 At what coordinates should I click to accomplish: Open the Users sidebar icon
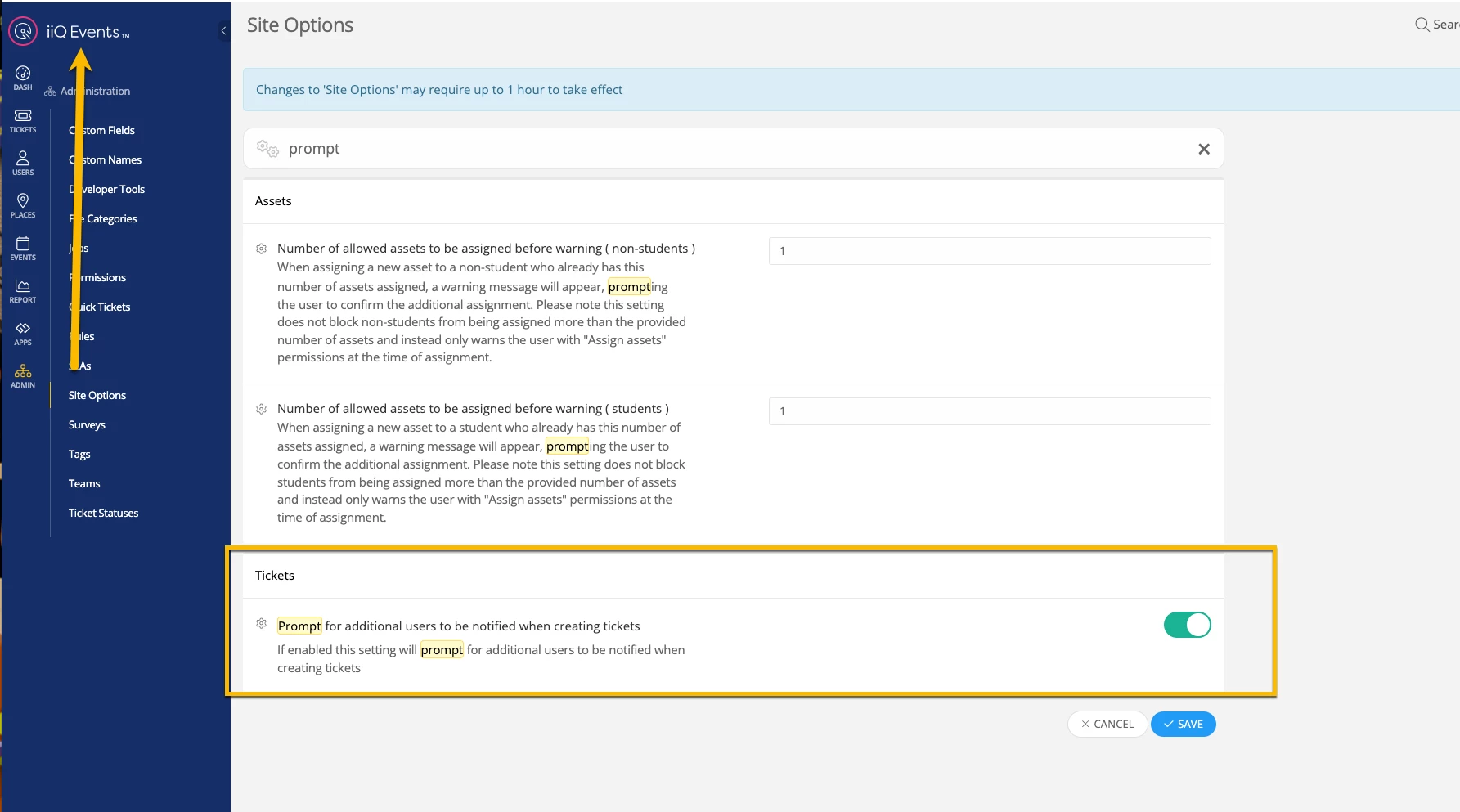[x=23, y=164]
